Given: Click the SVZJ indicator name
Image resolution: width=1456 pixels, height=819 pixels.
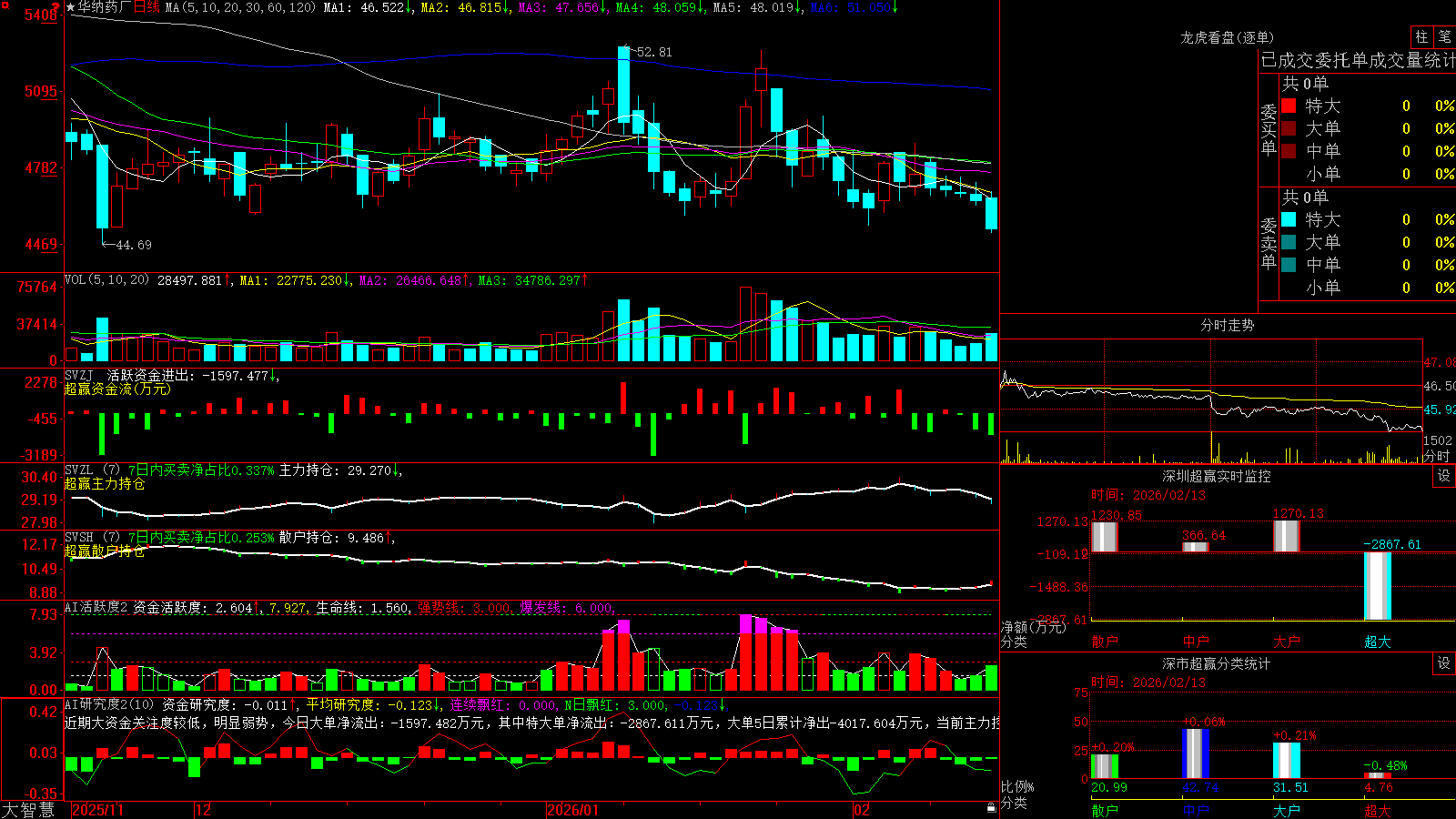Looking at the screenshot, I should (x=79, y=375).
